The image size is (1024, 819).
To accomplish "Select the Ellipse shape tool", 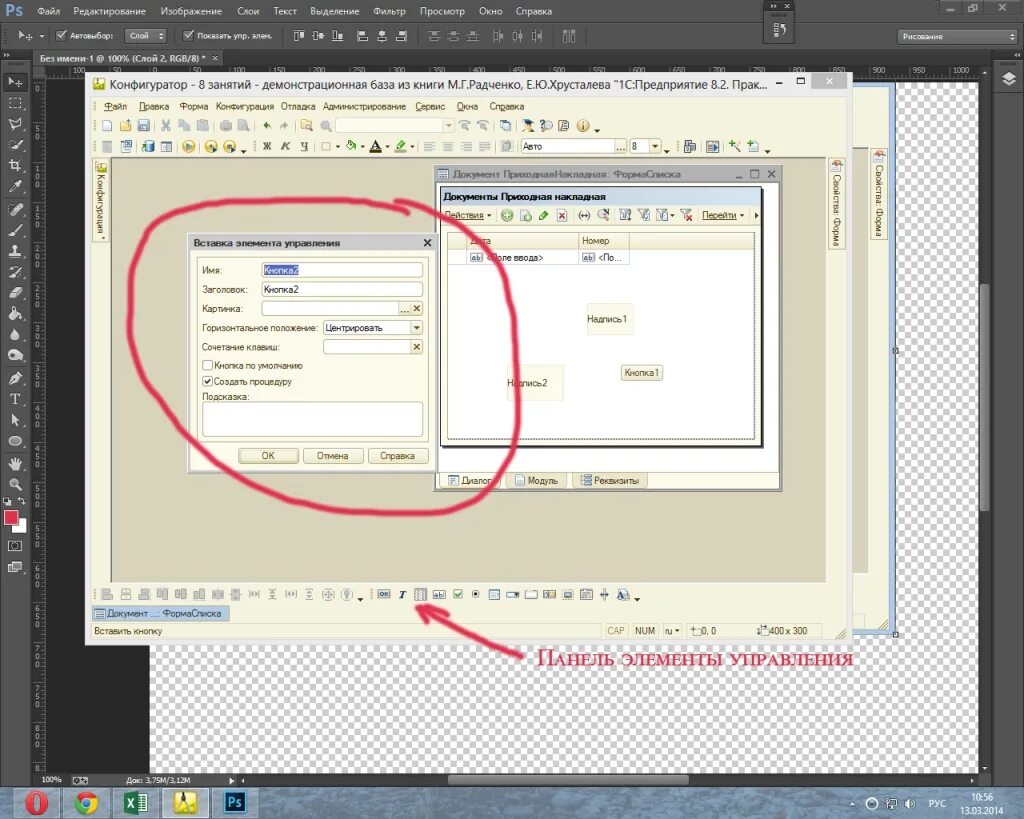I will pyautogui.click(x=15, y=442).
